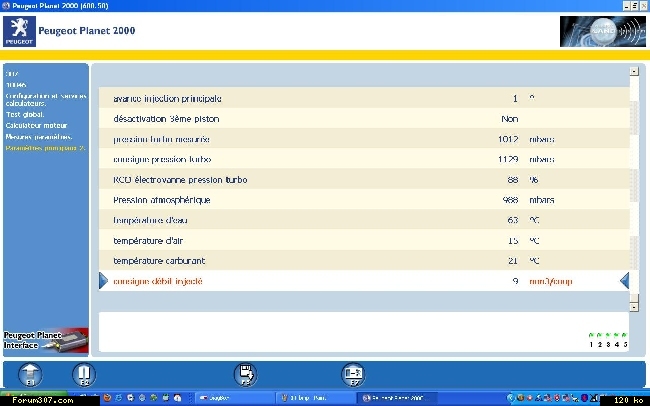Switch to the first taskbar window button
The height and width of the screenshot is (406, 650).
click(x=234, y=398)
